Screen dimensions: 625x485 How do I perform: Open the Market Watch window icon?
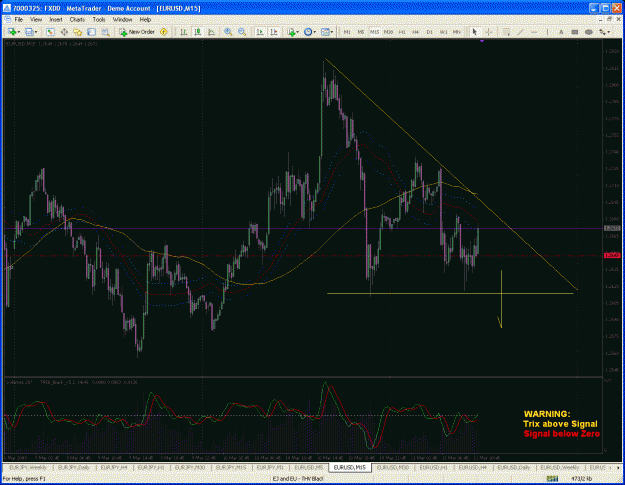point(50,32)
